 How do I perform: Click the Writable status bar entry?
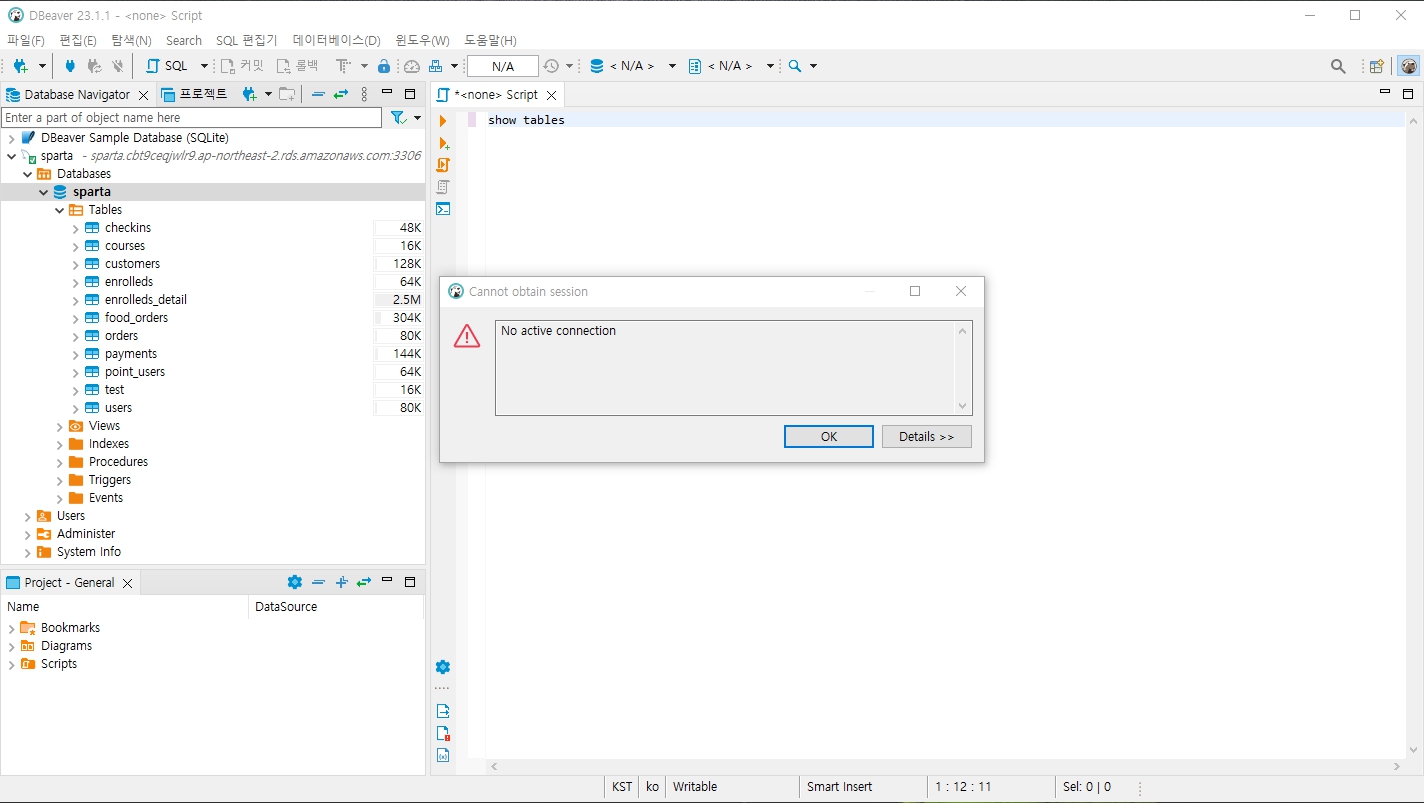[x=695, y=787]
